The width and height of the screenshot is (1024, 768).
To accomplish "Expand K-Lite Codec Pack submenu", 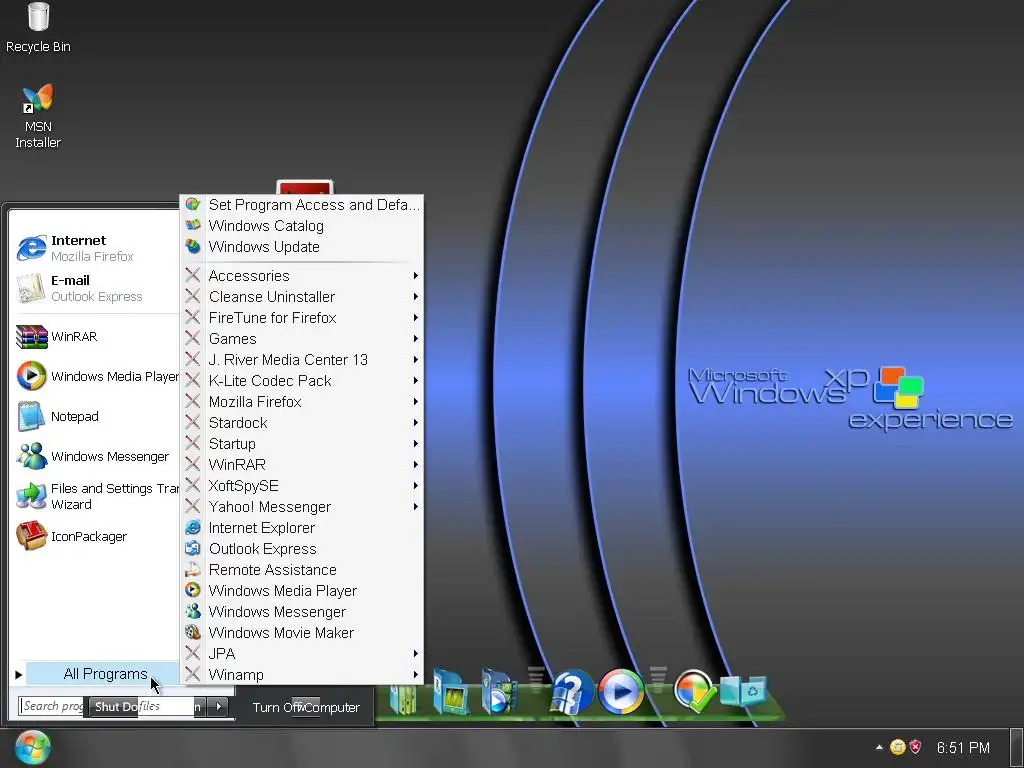I will (302, 380).
